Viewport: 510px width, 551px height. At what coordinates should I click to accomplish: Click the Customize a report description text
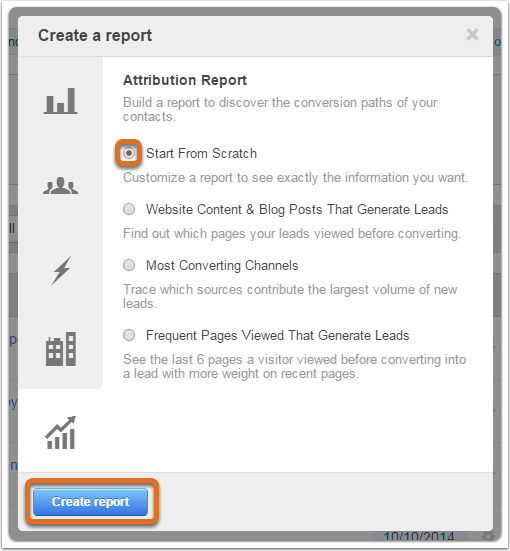coord(295,177)
